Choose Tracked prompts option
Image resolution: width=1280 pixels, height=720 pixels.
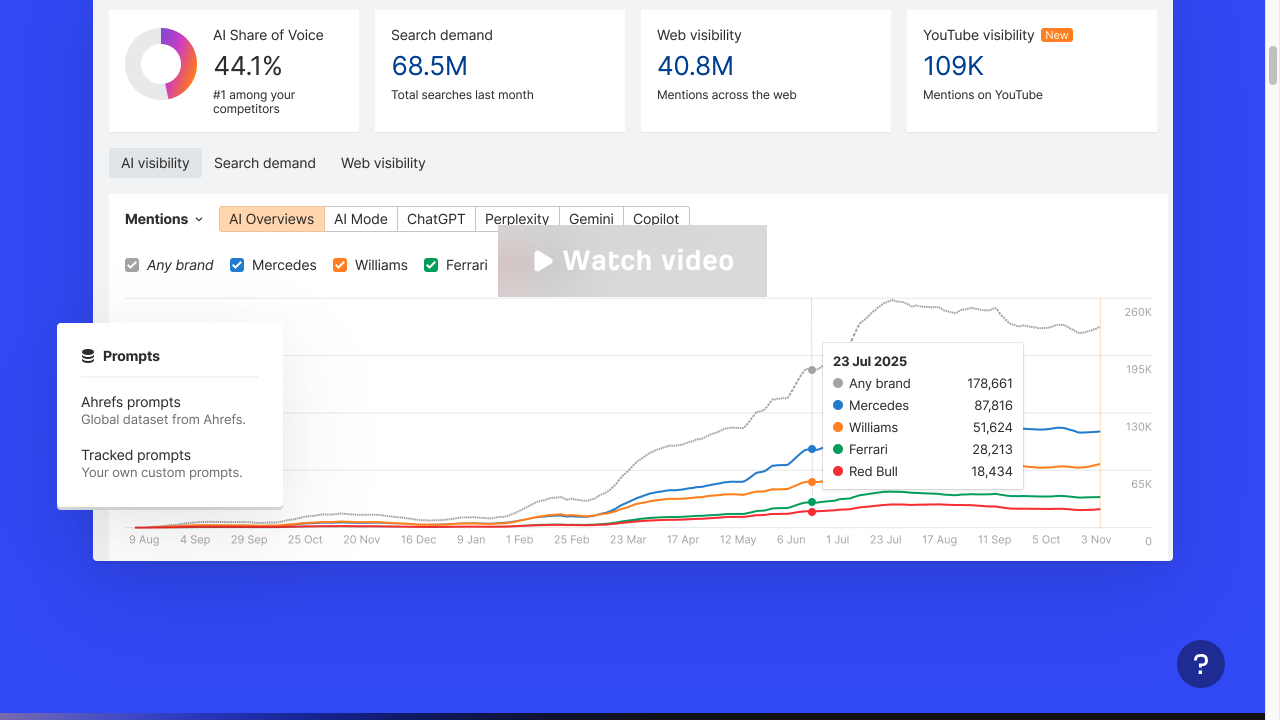(x=162, y=463)
